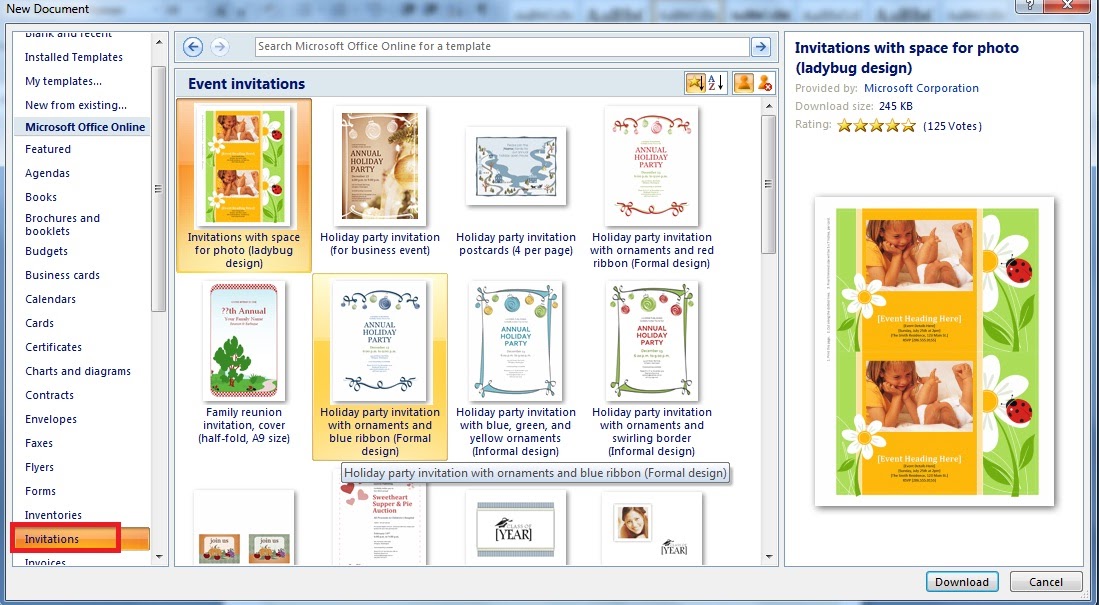Open the Envelopes category
The height and width of the screenshot is (605, 1099).
tap(51, 419)
